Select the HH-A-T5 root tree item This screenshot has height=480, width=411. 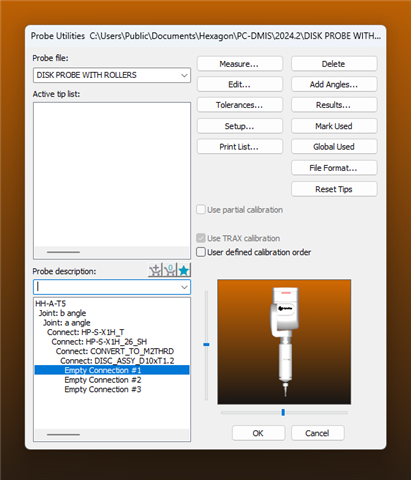coord(51,303)
